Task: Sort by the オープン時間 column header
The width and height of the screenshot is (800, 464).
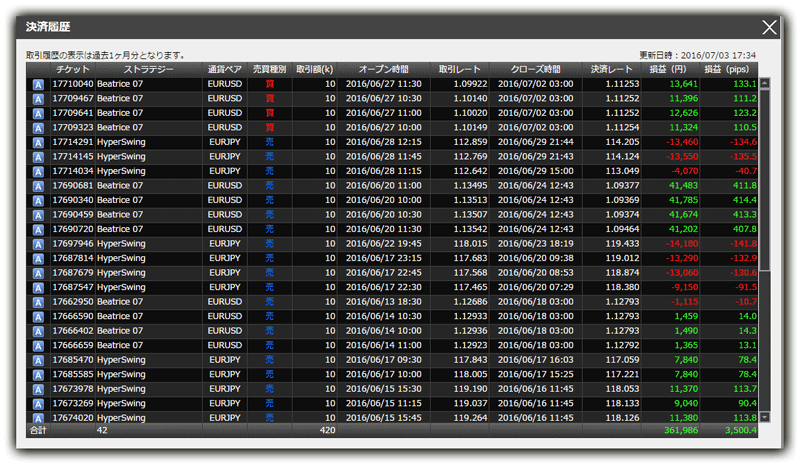Action: pos(384,69)
